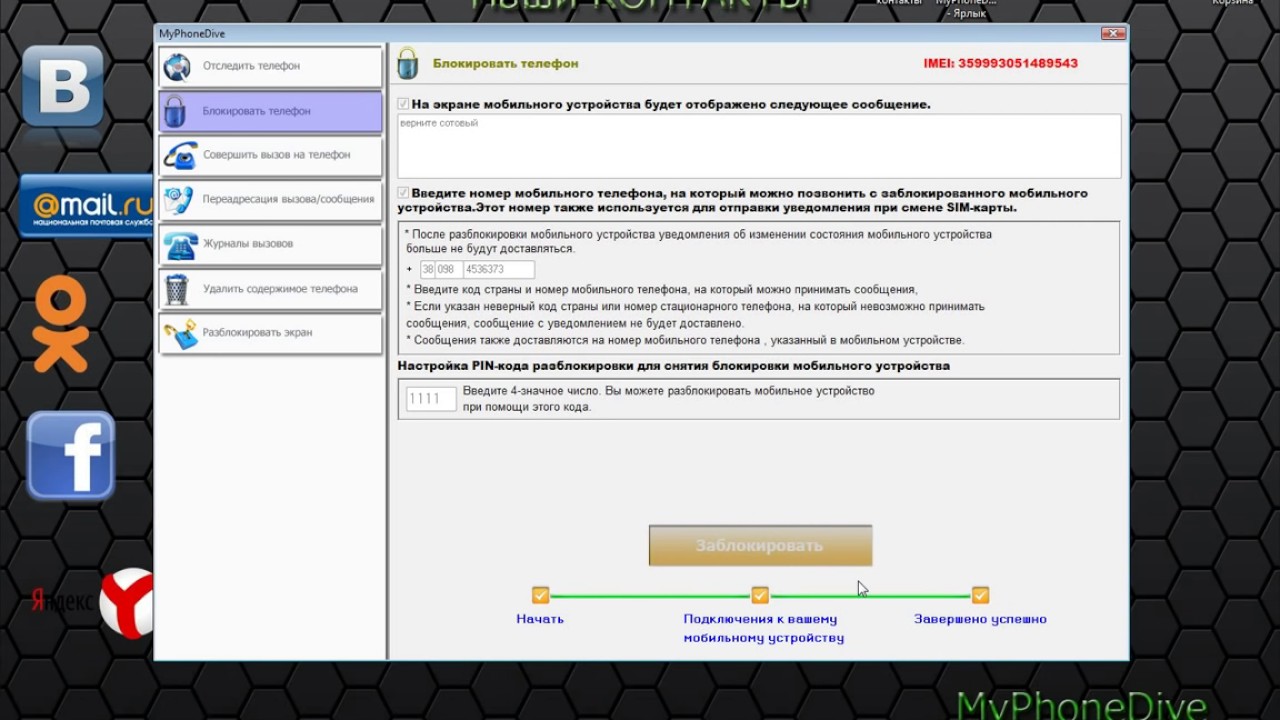Open the Mail.ru desktop shortcut
The width and height of the screenshot is (1280, 720).
86,207
